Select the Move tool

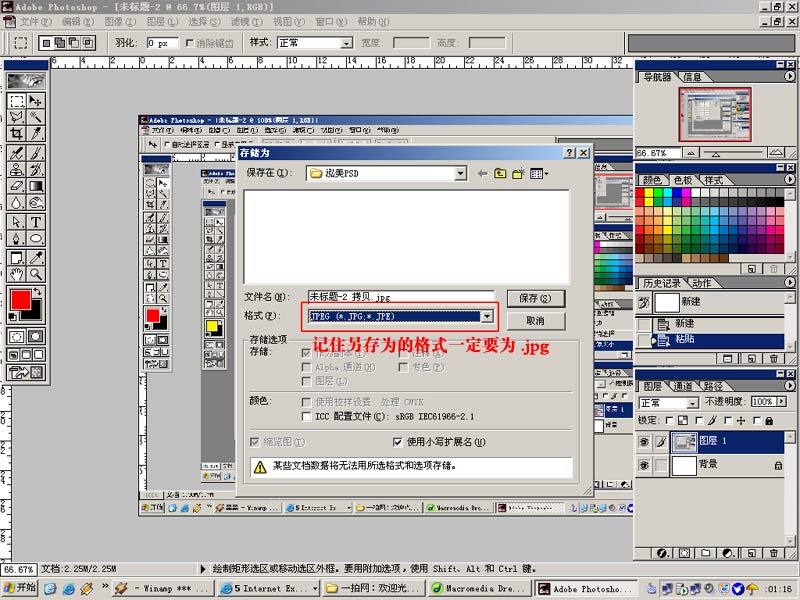point(35,101)
